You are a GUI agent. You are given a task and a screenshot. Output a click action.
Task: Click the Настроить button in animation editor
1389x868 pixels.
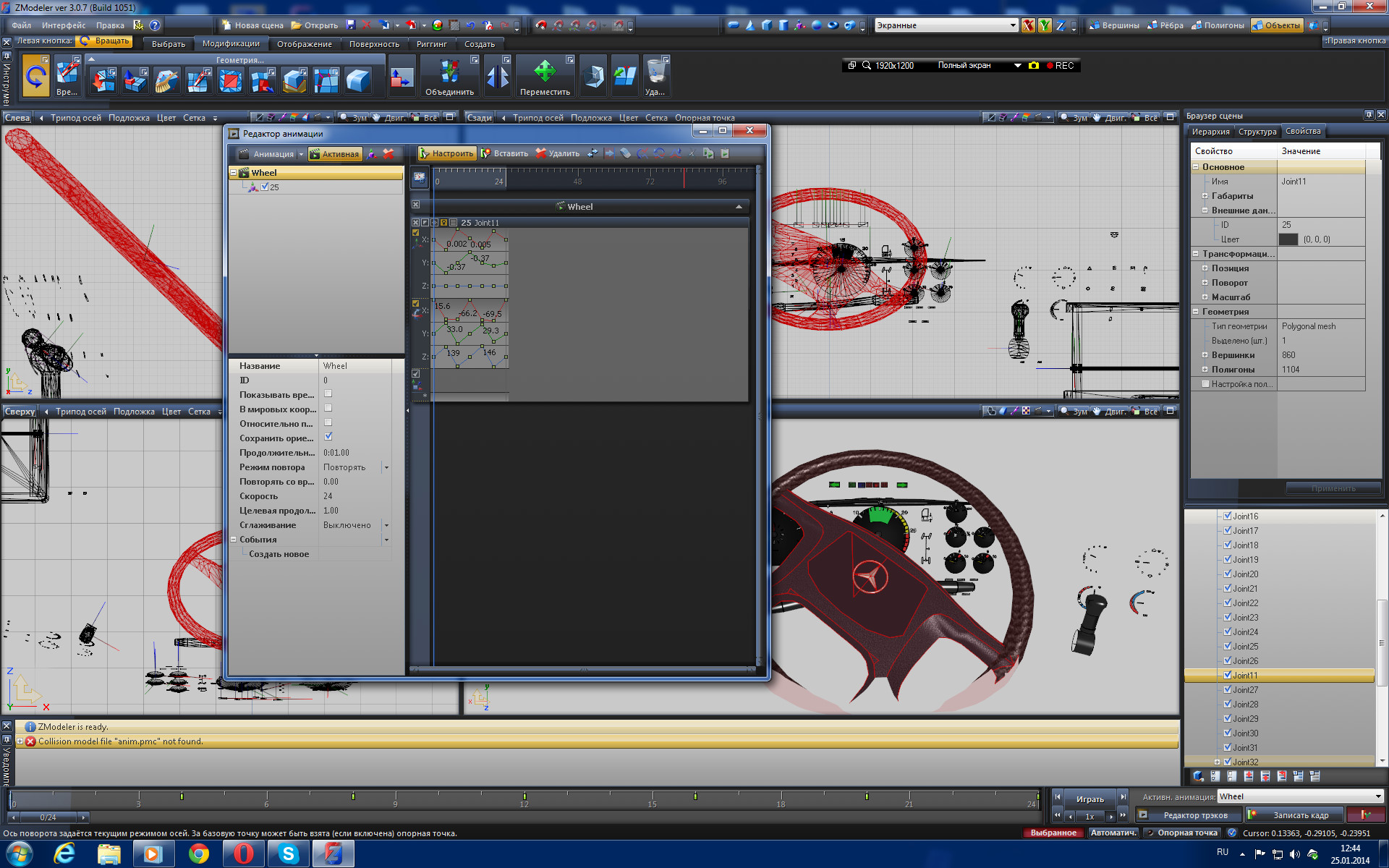pyautogui.click(x=446, y=153)
